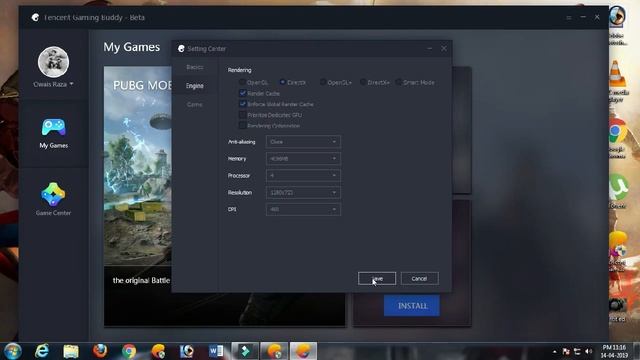The height and width of the screenshot is (360, 640).
Task: Show hidden system tray icons
Action: [x=554, y=351]
